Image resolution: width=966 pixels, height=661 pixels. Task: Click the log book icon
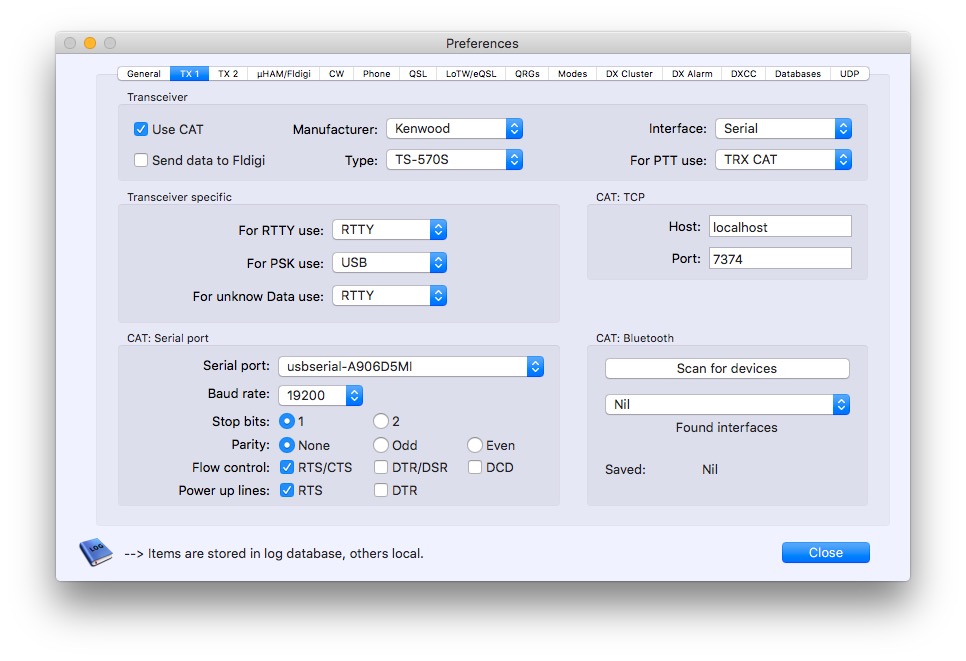[x=96, y=552]
